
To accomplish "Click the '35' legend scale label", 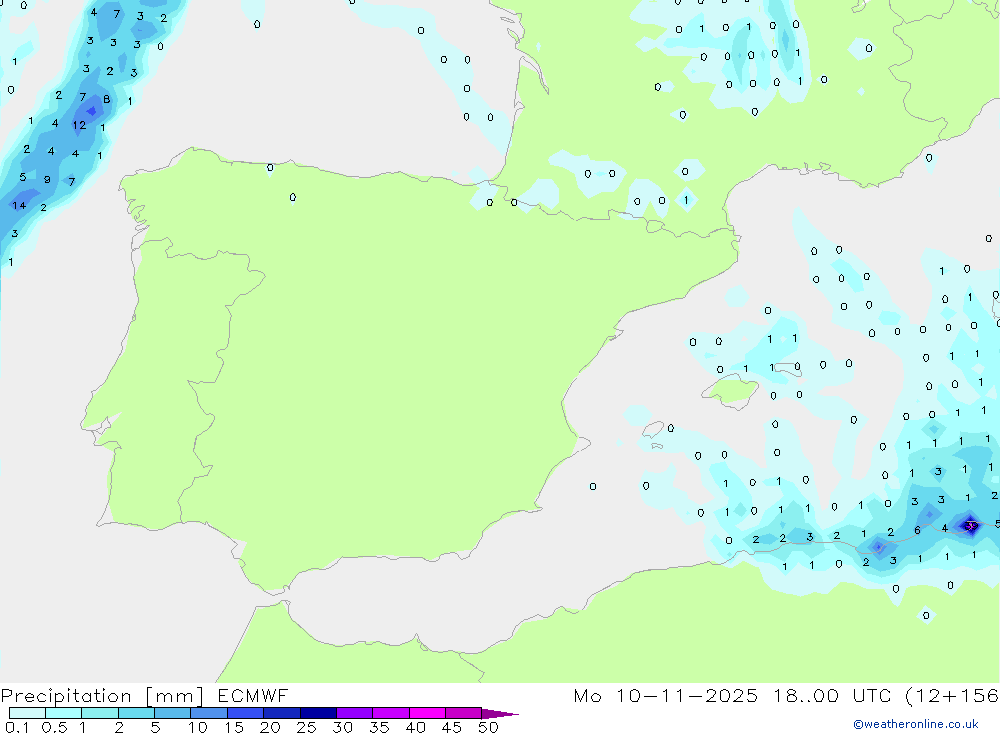I will click(379, 727).
